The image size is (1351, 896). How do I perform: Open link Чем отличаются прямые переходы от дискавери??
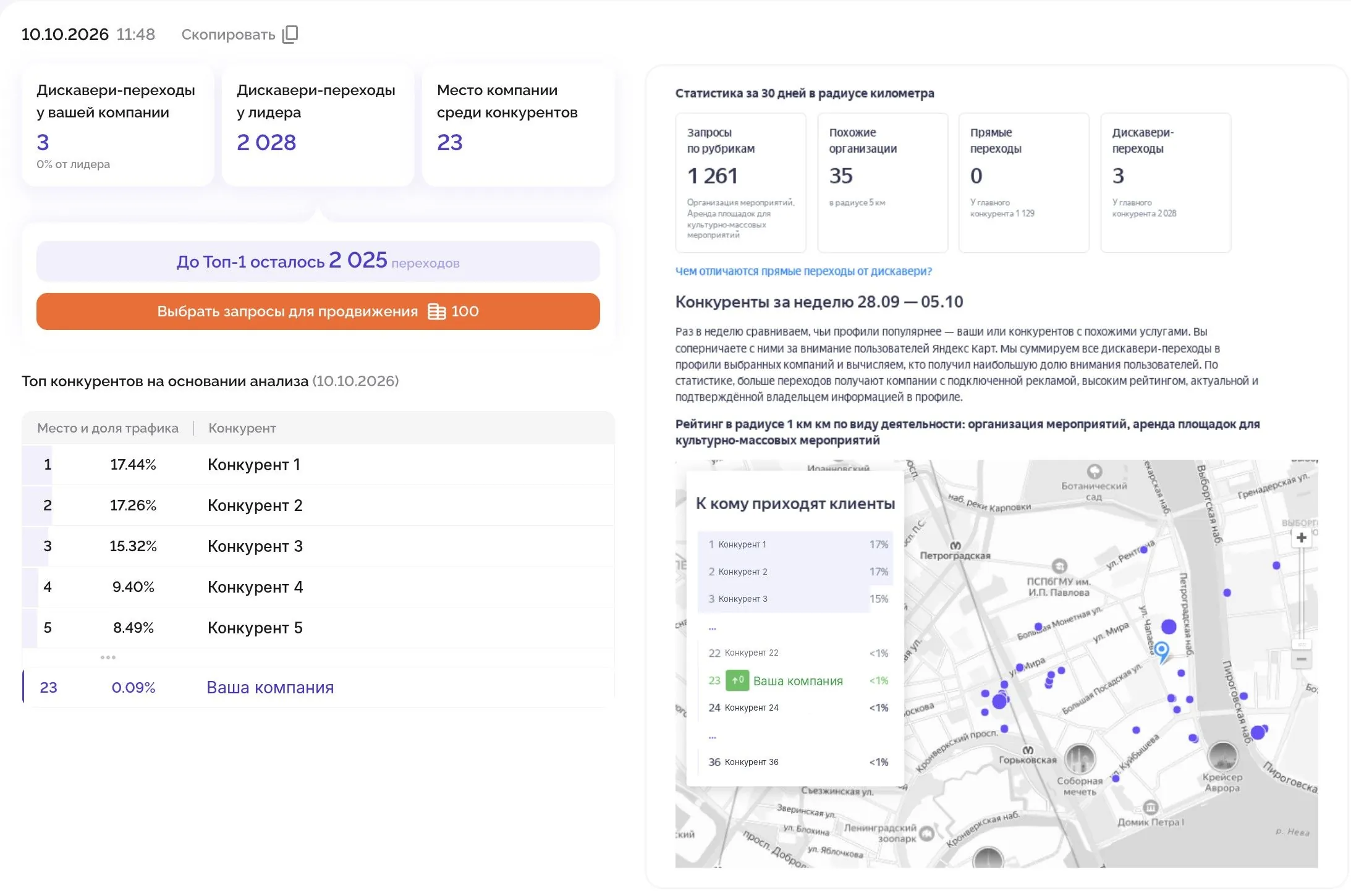pos(803,271)
